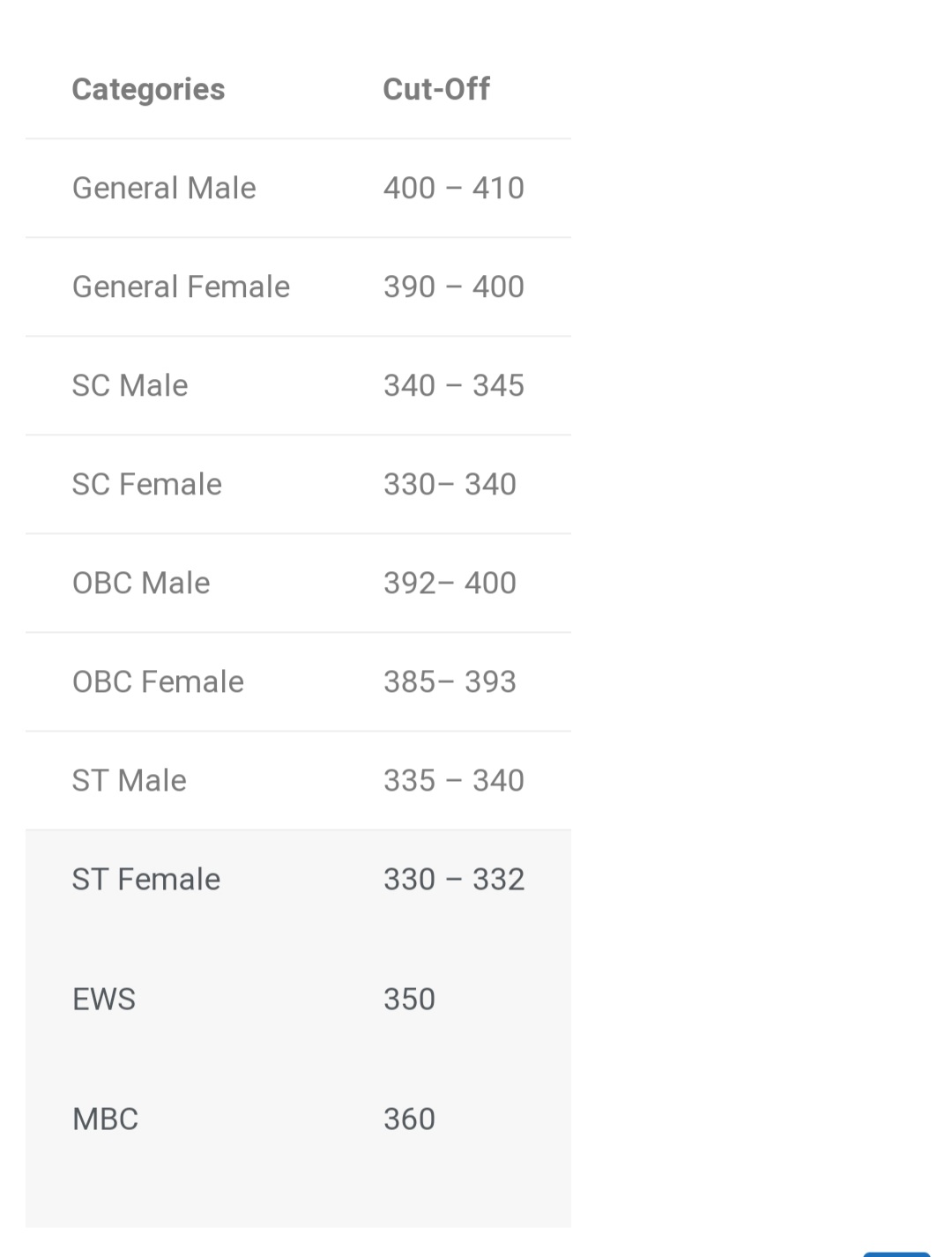The height and width of the screenshot is (1257, 952).
Task: Select the SC Male category cell
Action: tap(130, 385)
